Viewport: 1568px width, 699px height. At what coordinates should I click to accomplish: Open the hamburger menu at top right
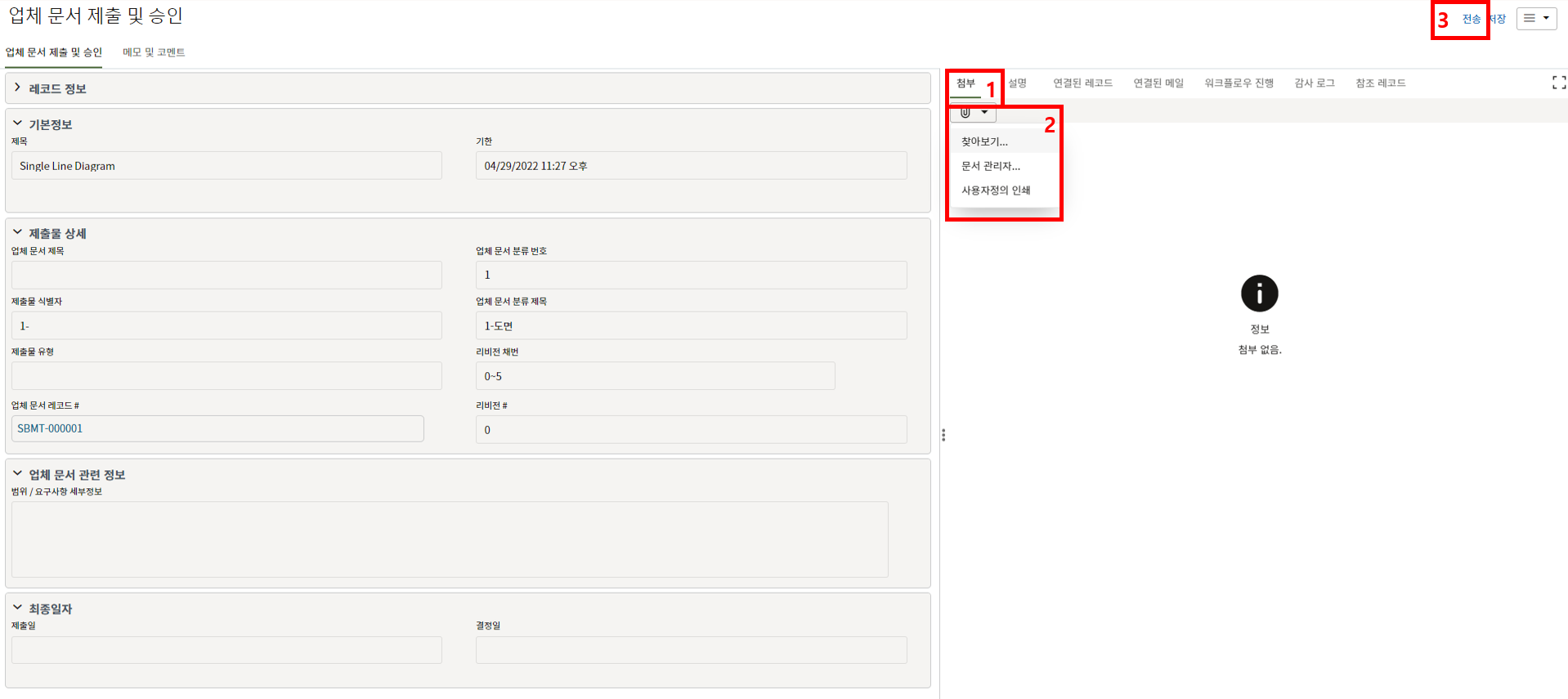tap(1535, 18)
